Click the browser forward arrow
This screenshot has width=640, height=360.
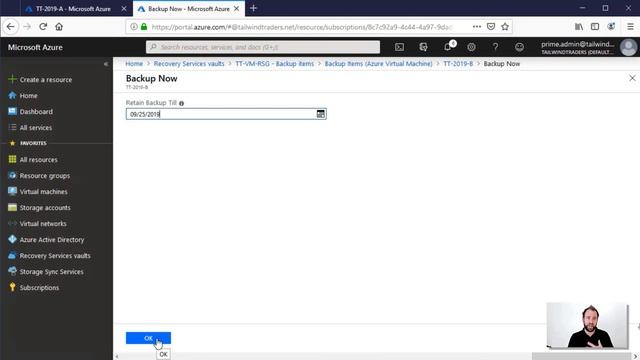tap(27, 27)
